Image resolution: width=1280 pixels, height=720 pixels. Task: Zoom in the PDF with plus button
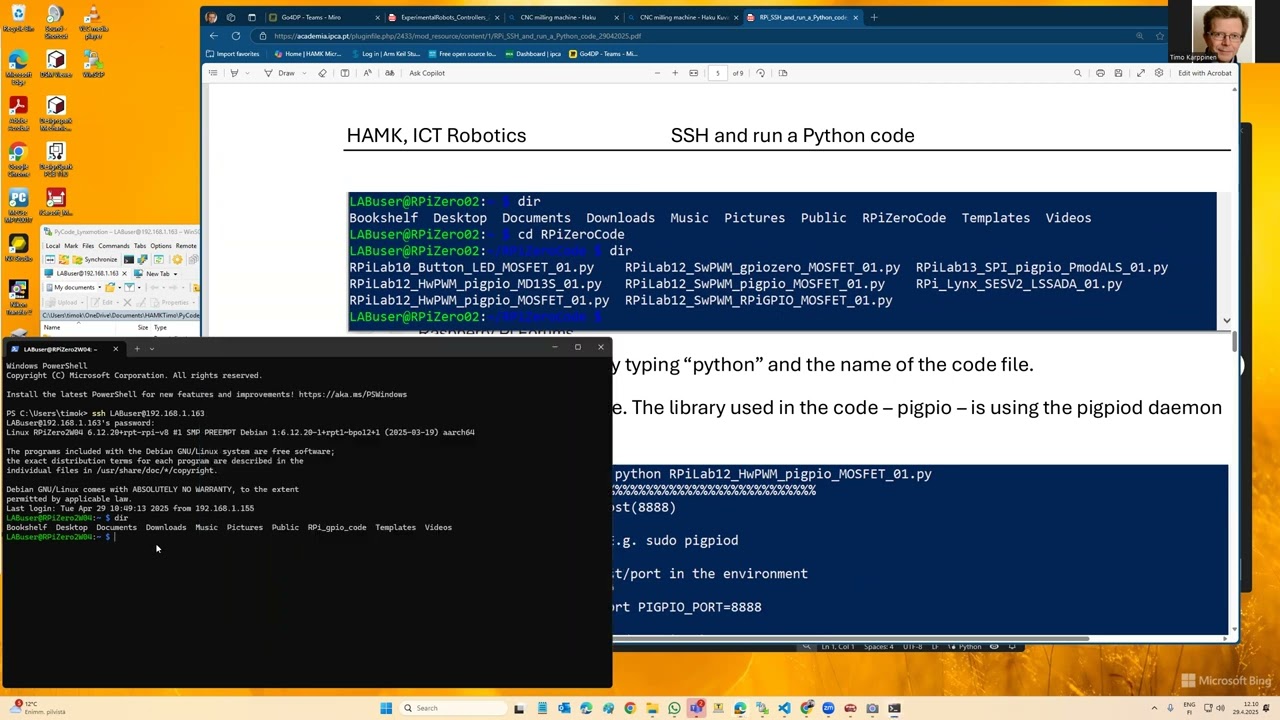coord(675,73)
